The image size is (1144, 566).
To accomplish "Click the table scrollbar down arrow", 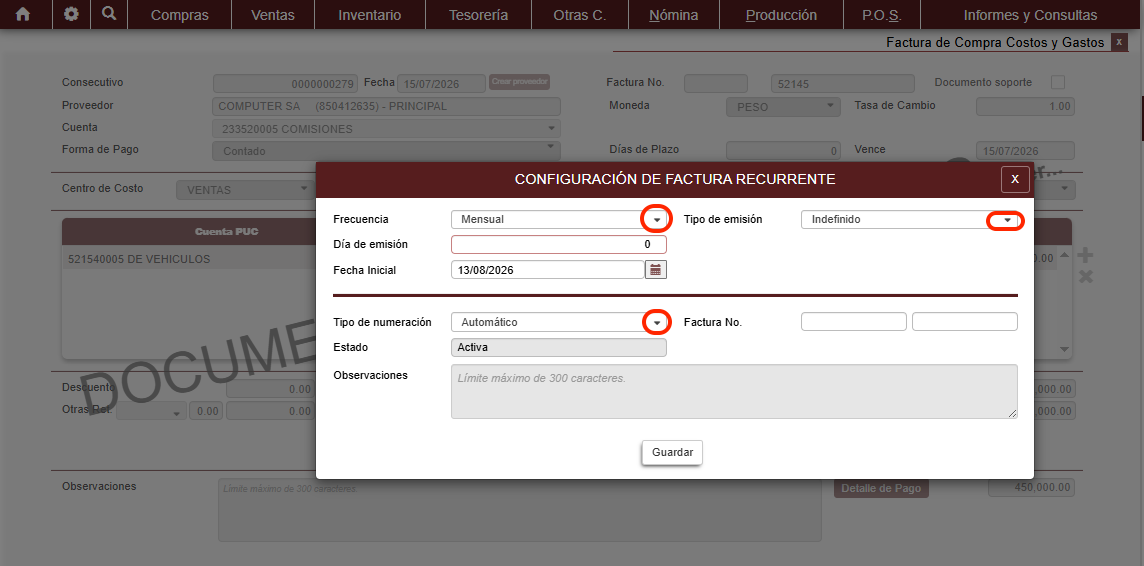I will click(x=1064, y=349).
